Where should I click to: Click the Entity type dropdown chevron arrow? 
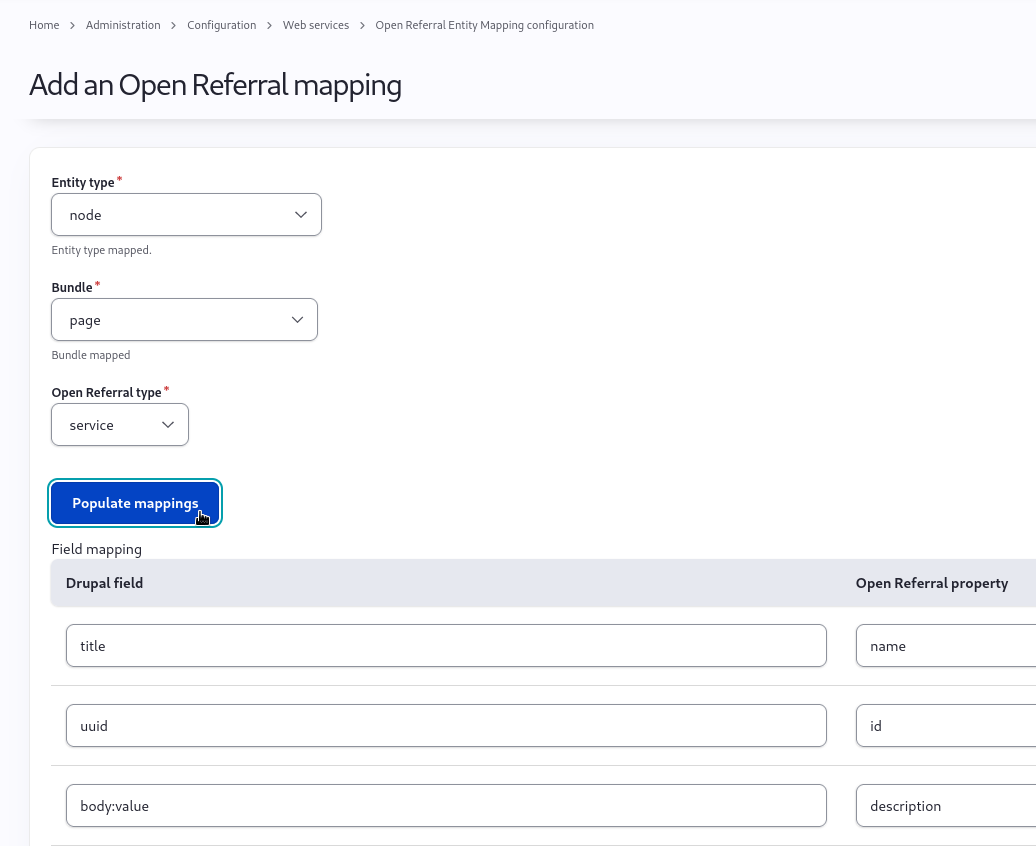pos(300,214)
